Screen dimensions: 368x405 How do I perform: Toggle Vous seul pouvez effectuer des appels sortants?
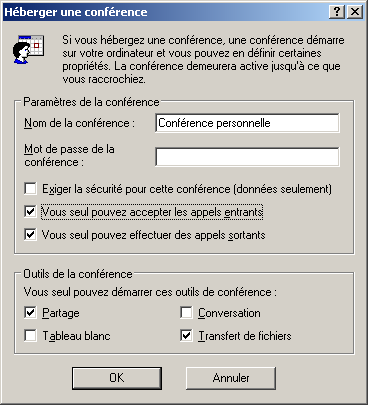(30, 235)
